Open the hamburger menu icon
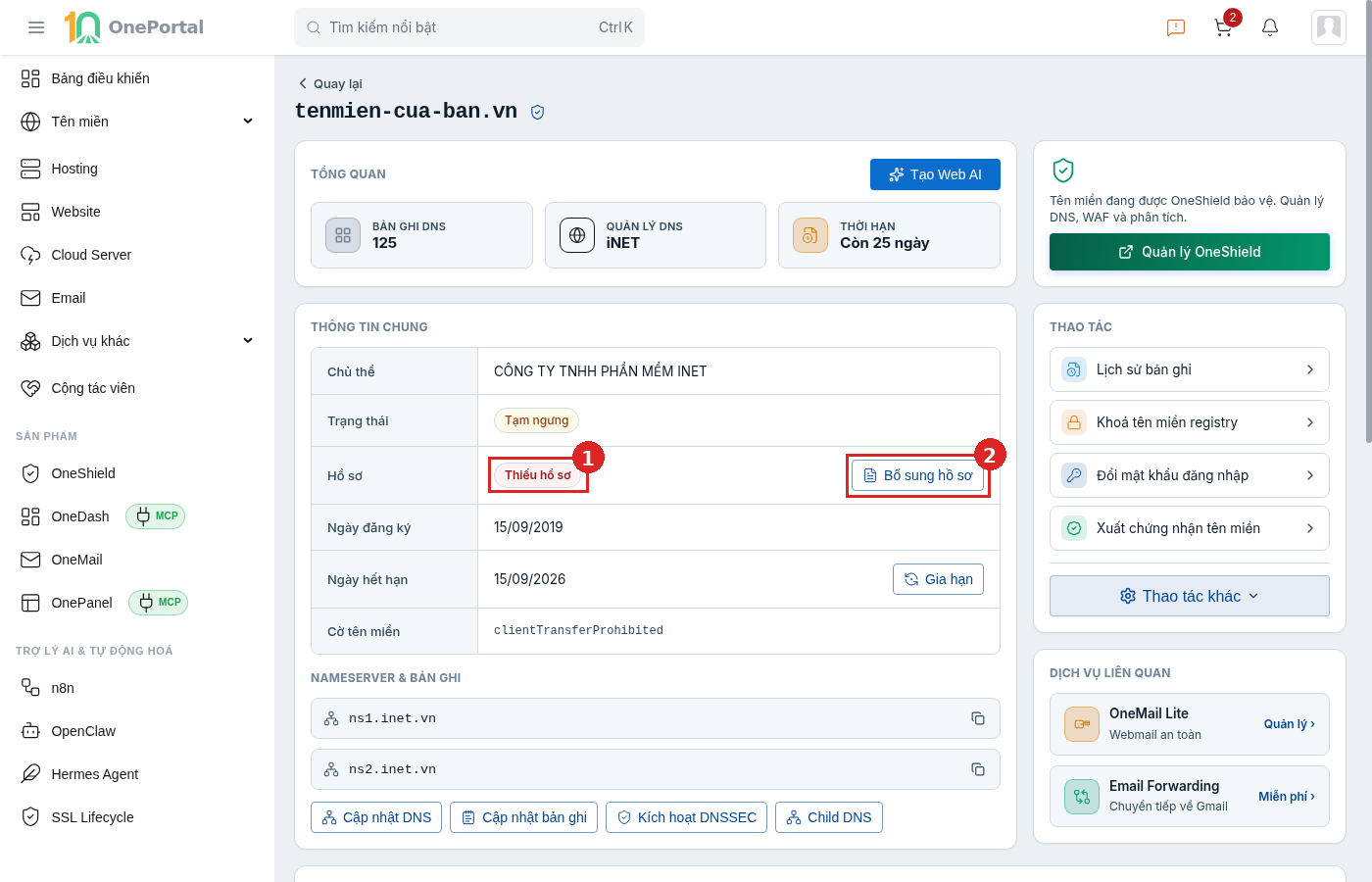Image resolution: width=1372 pixels, height=882 pixels. pyautogui.click(x=36, y=27)
